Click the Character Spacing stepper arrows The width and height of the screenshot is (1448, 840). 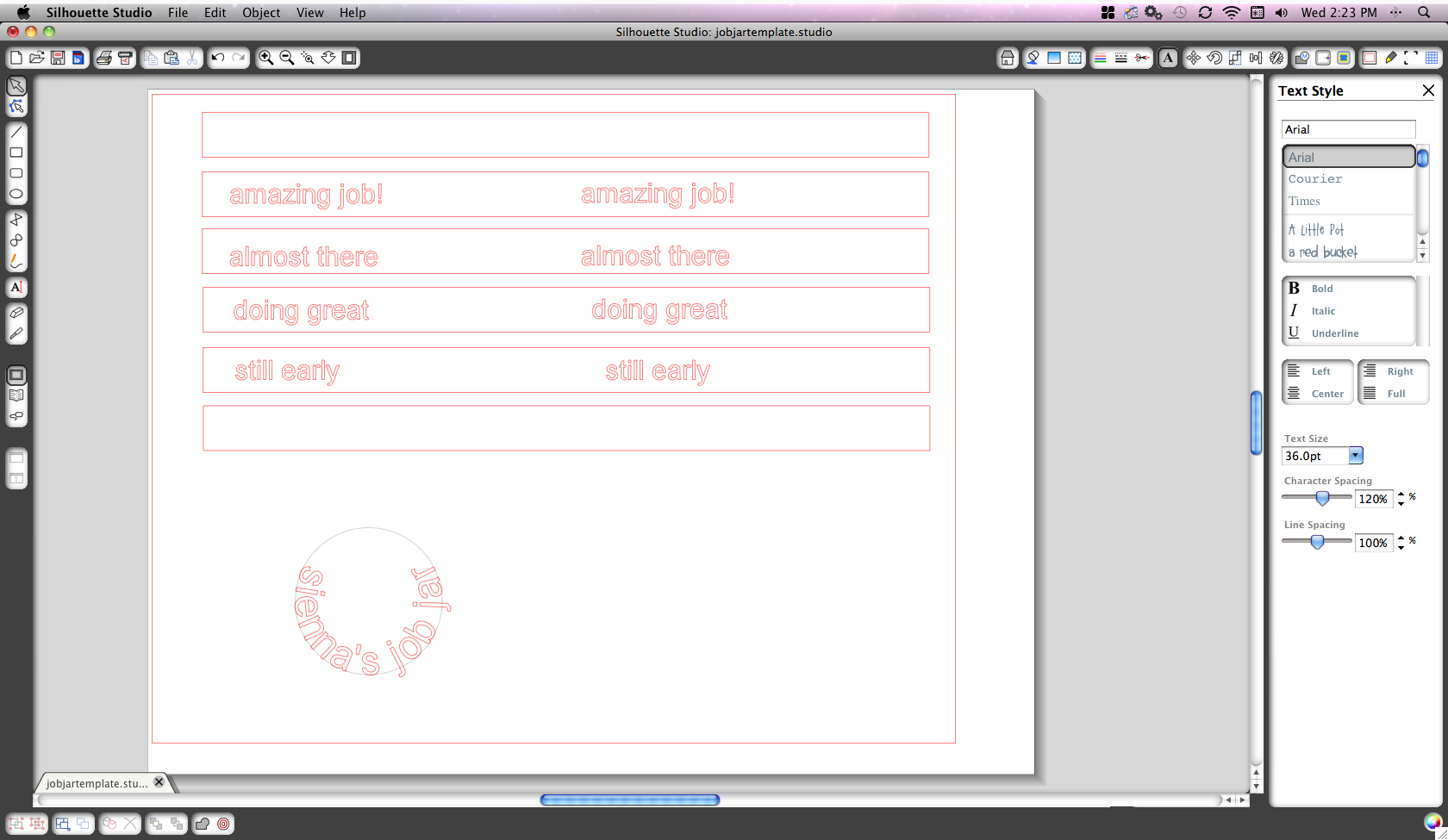coord(1401,499)
